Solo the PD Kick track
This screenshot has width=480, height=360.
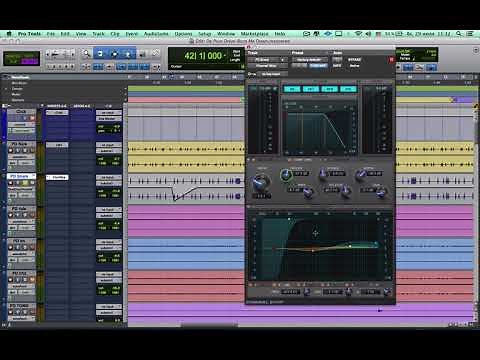pyautogui.click(x=25, y=150)
